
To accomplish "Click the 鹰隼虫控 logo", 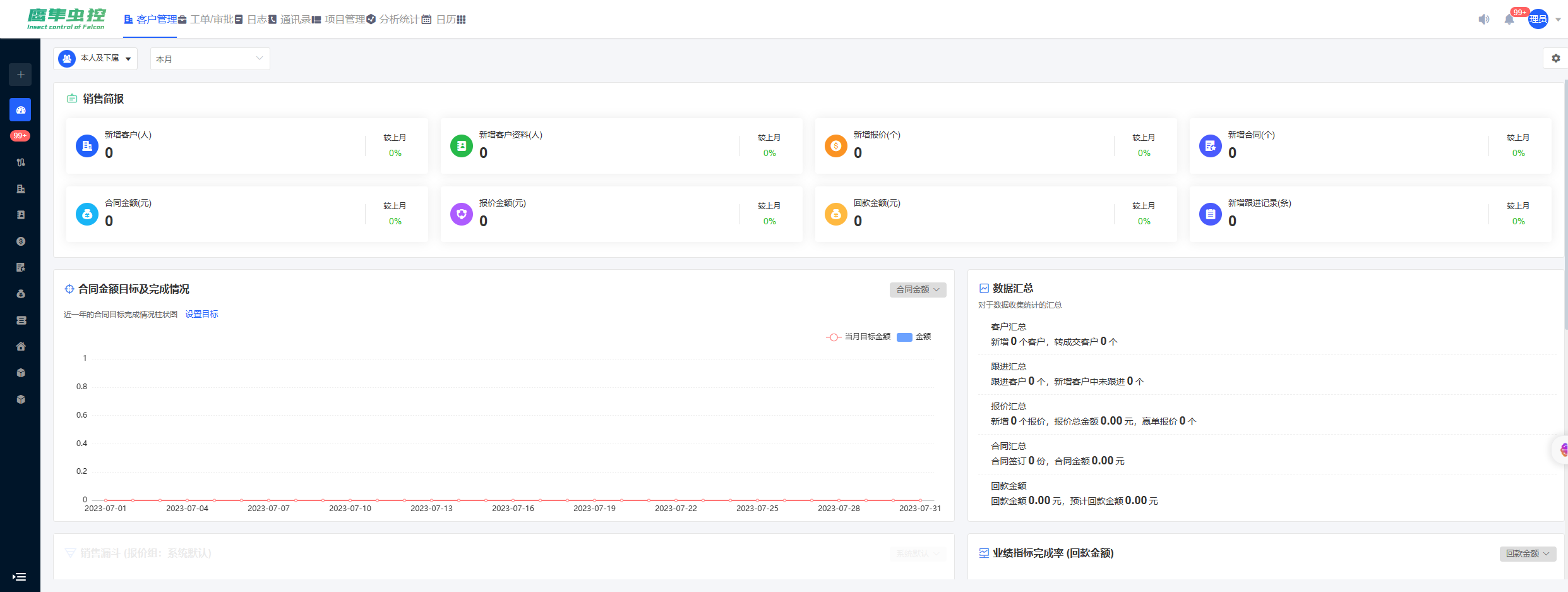I will 66,19.
